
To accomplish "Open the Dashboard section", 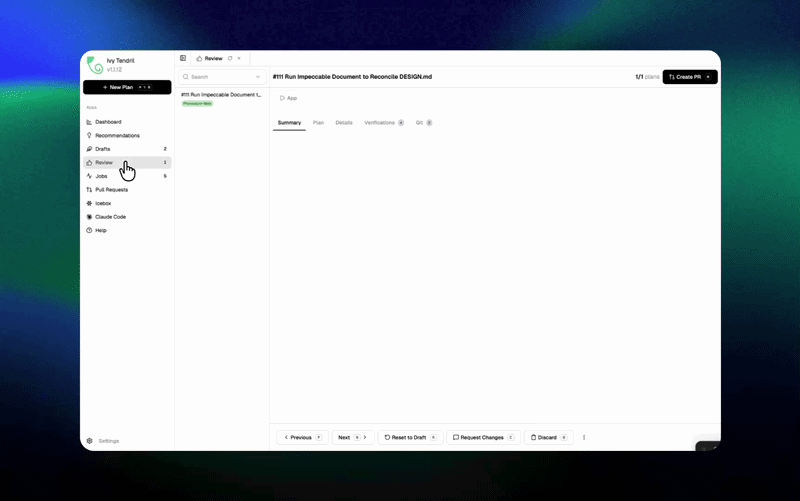I will point(127,122).
